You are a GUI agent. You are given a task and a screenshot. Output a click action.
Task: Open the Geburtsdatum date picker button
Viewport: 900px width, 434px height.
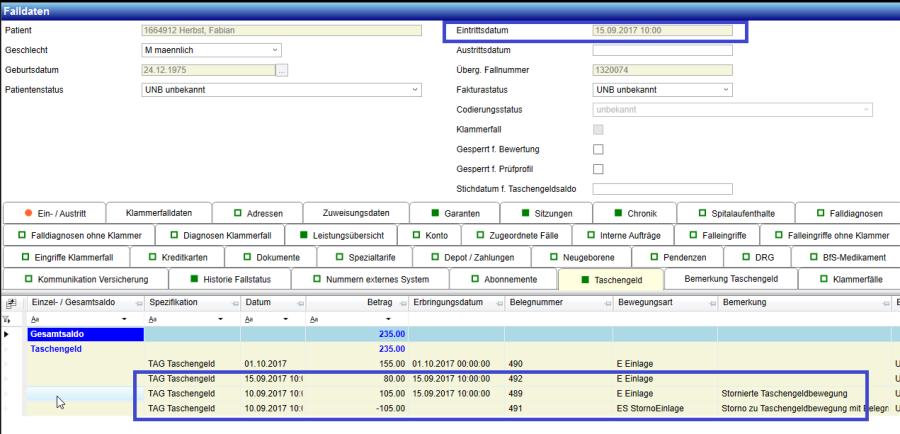[x=282, y=70]
